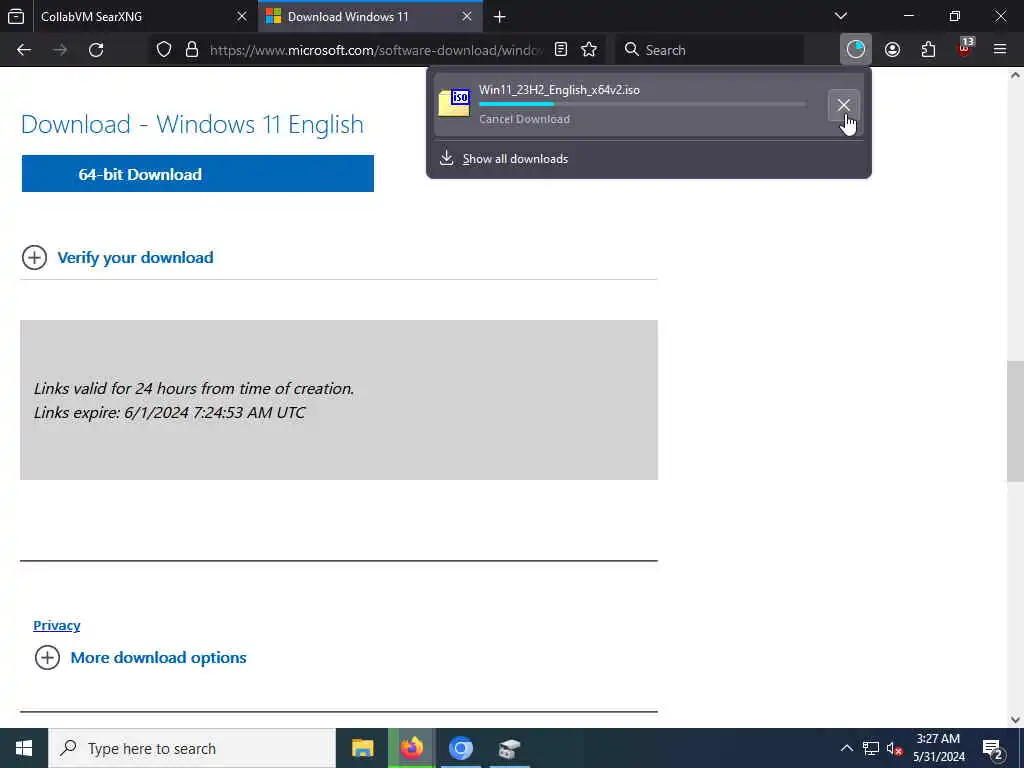Open Firefox View icon at tab bar start

click(16, 16)
